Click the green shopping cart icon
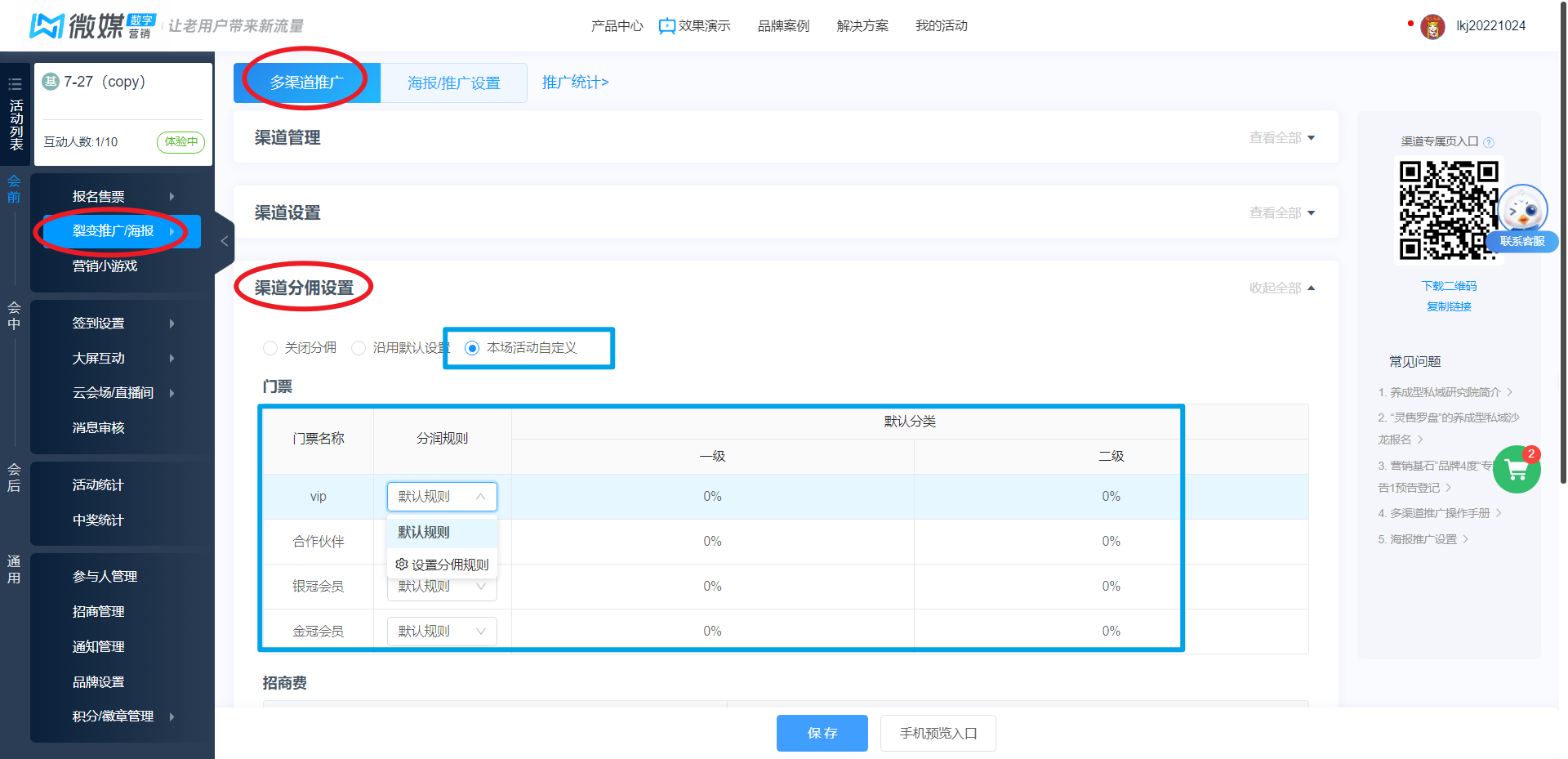 coord(1517,470)
